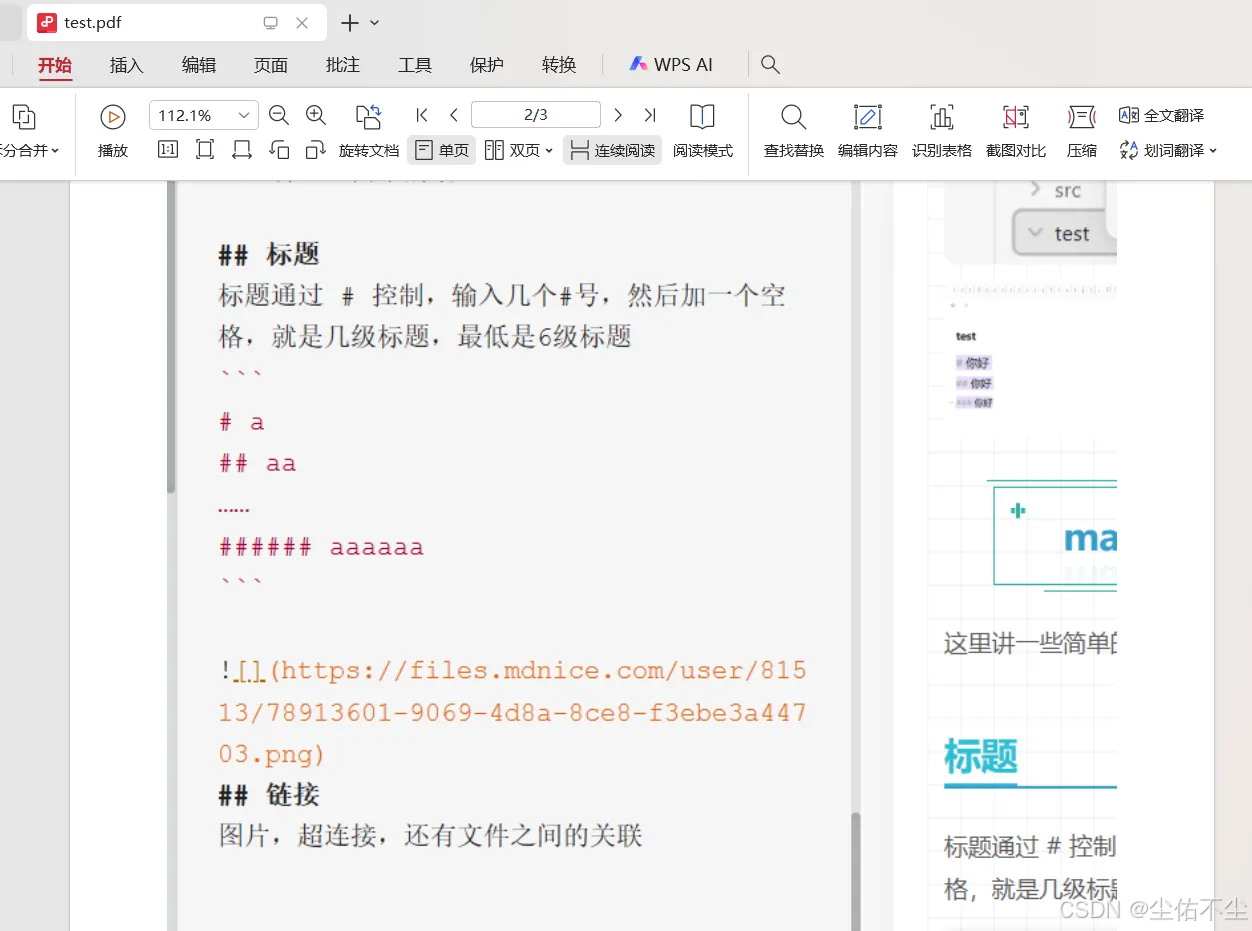Enable 双页 two-page view
Viewport: 1252px width, 931px height.
512,150
